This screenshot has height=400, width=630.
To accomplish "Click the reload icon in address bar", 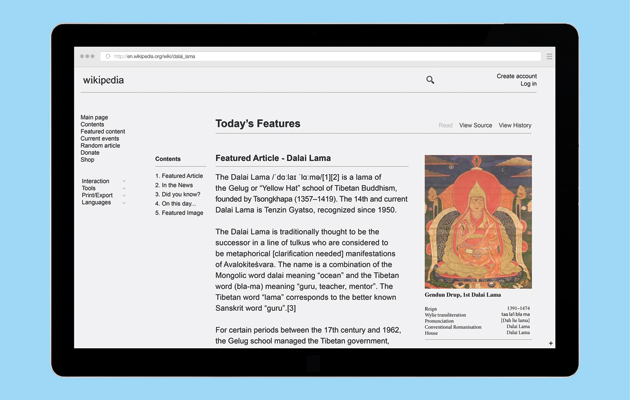I will (108, 56).
